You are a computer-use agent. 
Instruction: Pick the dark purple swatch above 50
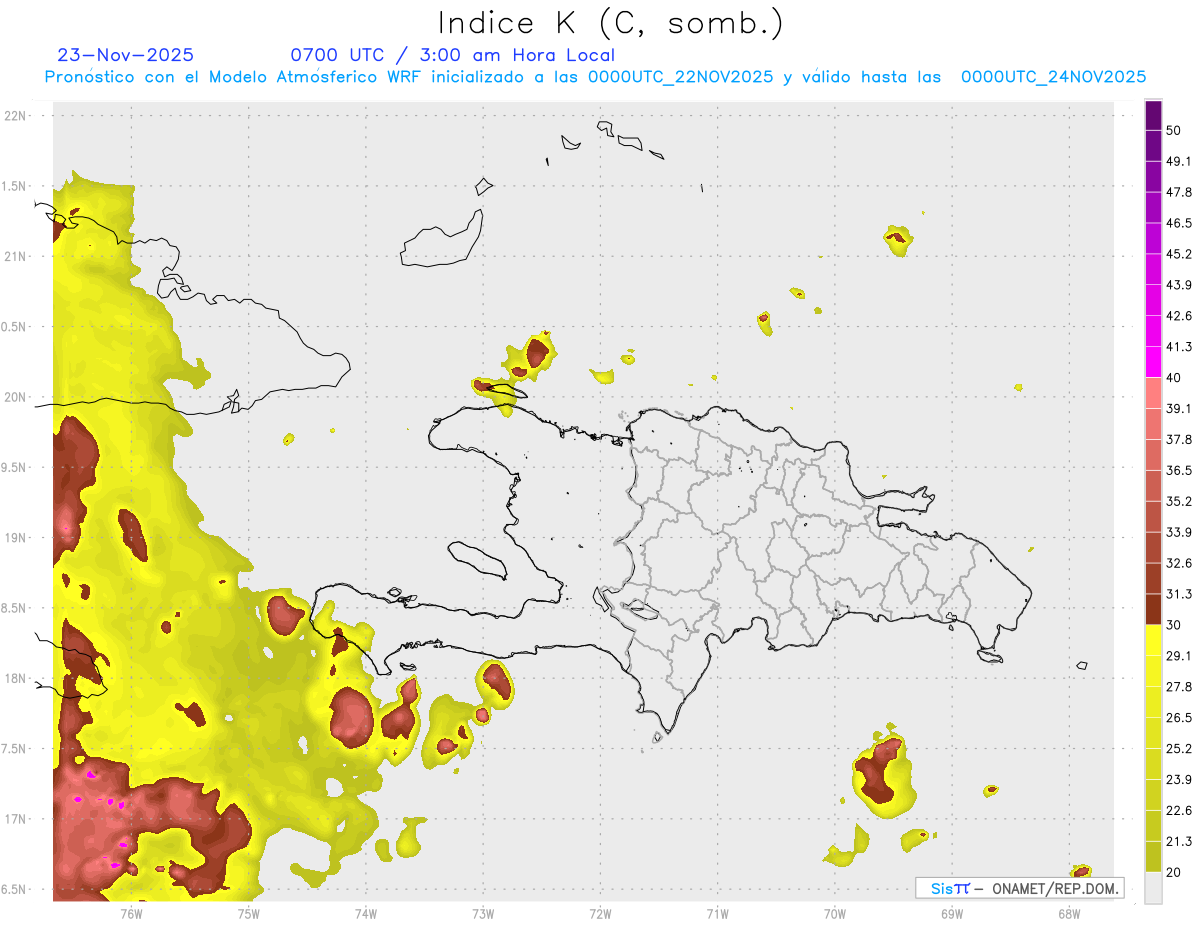coord(1154,116)
